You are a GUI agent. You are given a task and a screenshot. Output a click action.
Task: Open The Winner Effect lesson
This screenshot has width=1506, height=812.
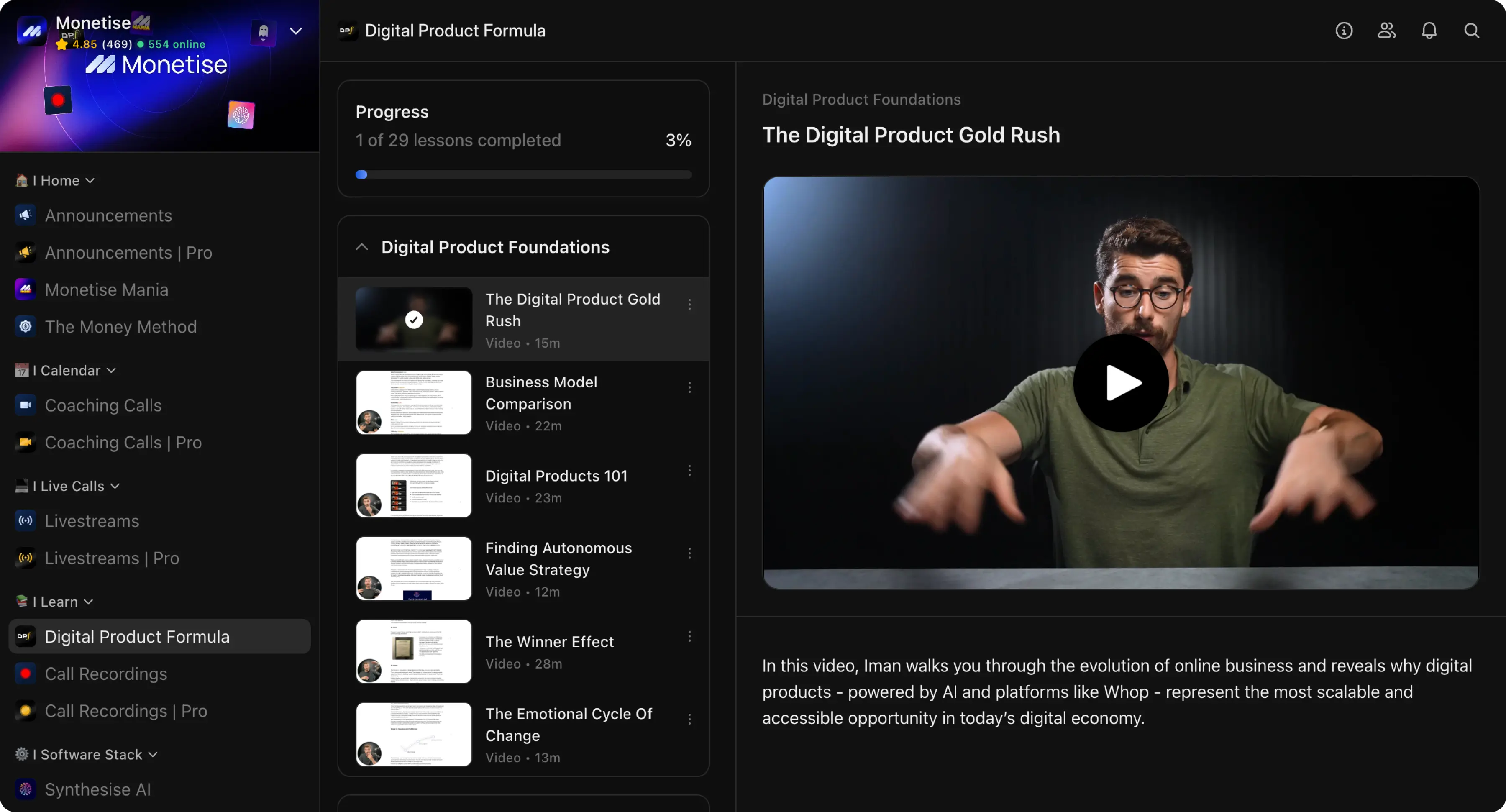click(549, 641)
